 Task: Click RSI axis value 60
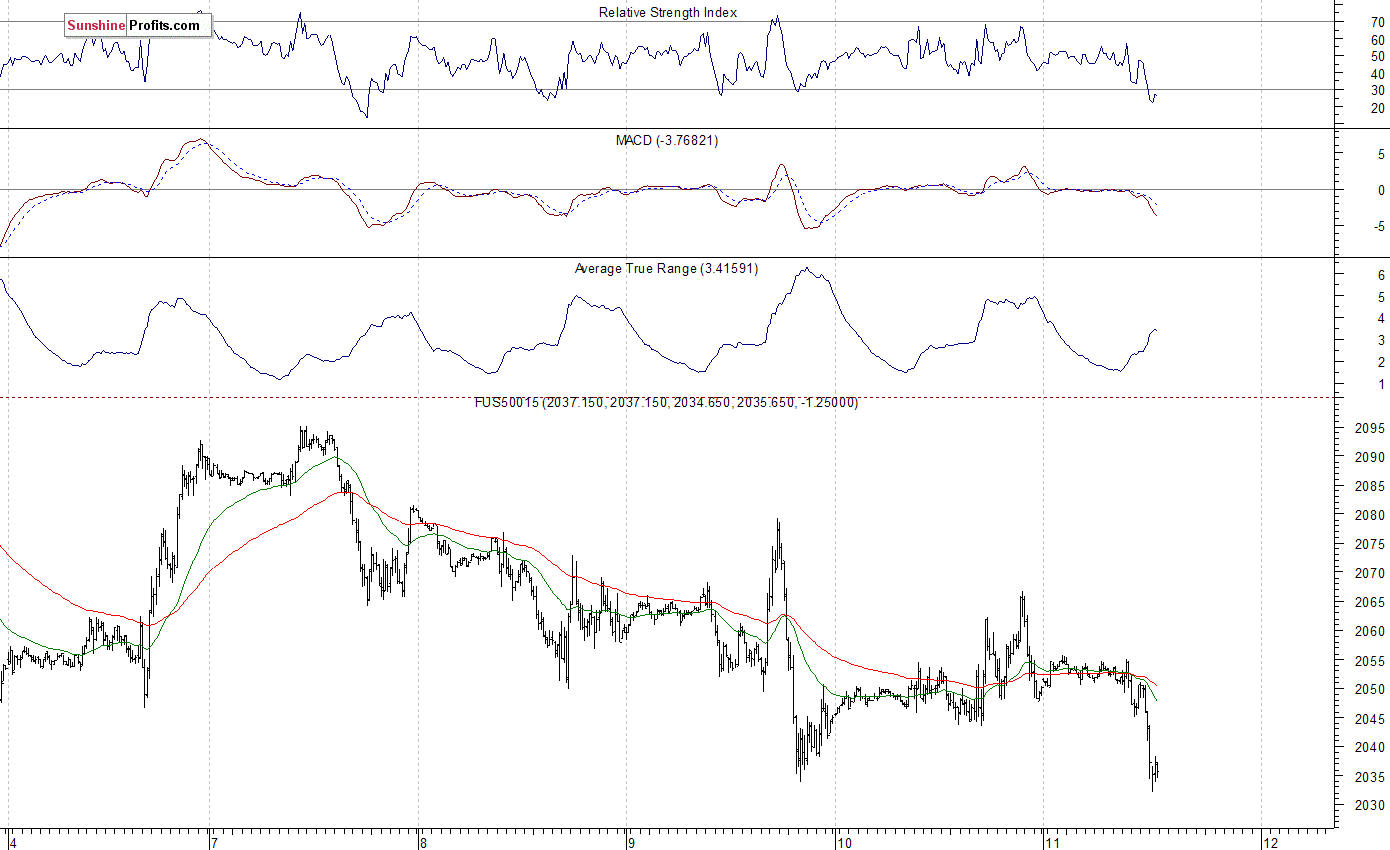pyautogui.click(x=1377, y=39)
